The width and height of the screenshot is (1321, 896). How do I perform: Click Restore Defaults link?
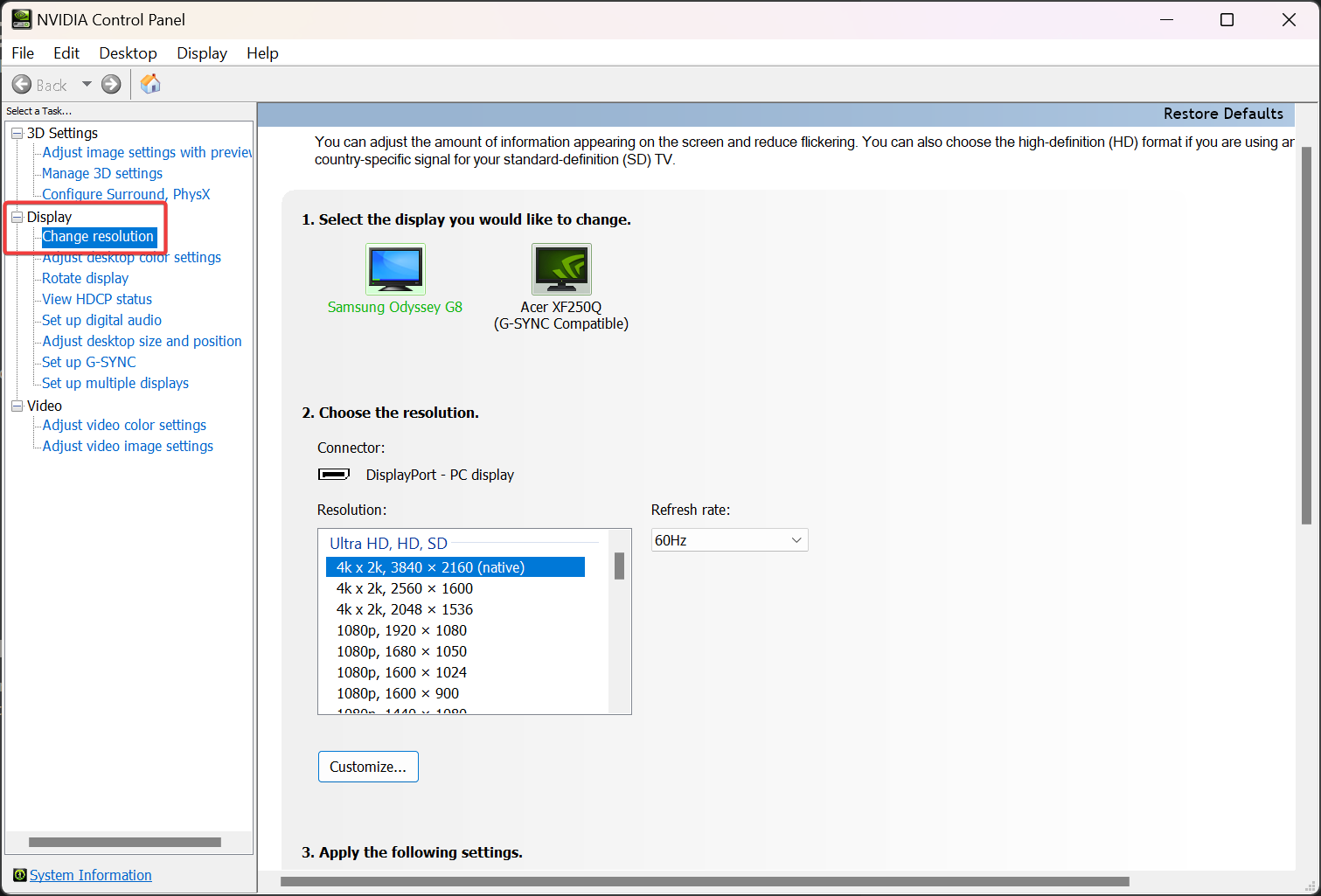point(1223,114)
